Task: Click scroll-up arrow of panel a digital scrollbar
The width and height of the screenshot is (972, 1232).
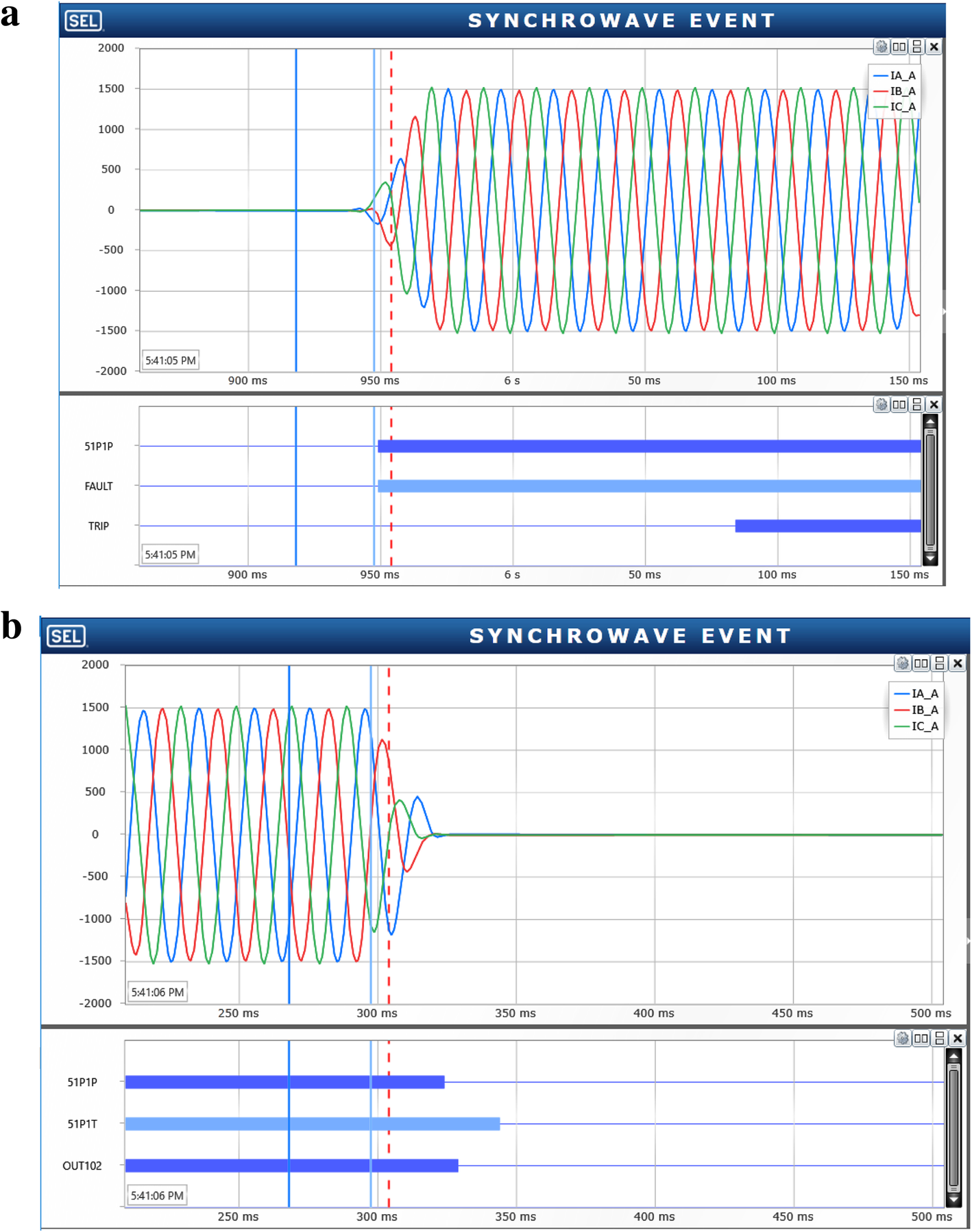Action: point(930,421)
